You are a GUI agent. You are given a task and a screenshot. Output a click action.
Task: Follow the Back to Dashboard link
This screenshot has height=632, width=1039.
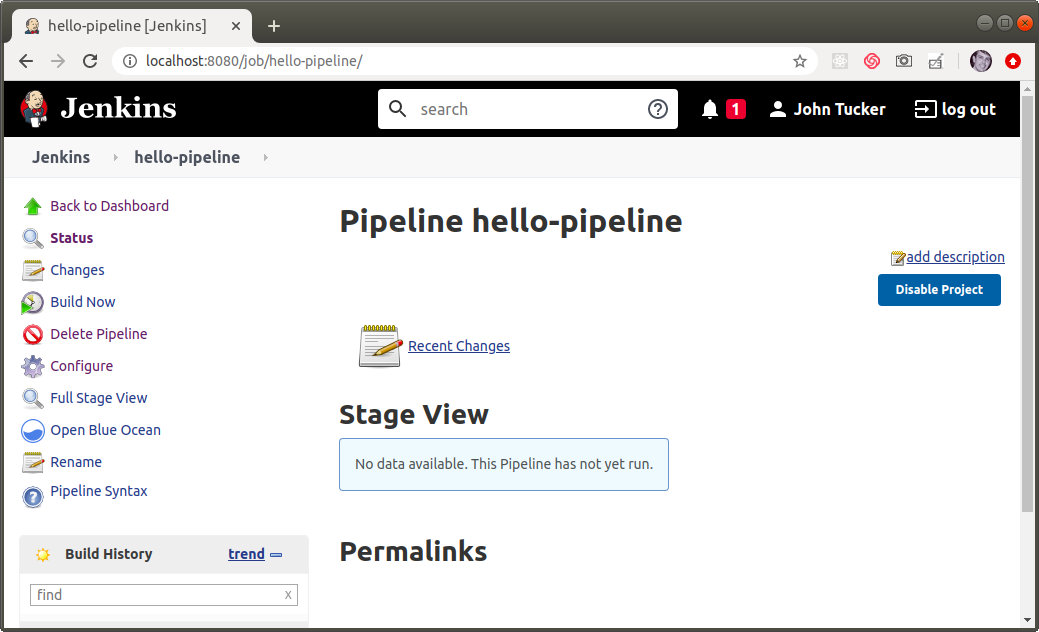click(x=109, y=206)
